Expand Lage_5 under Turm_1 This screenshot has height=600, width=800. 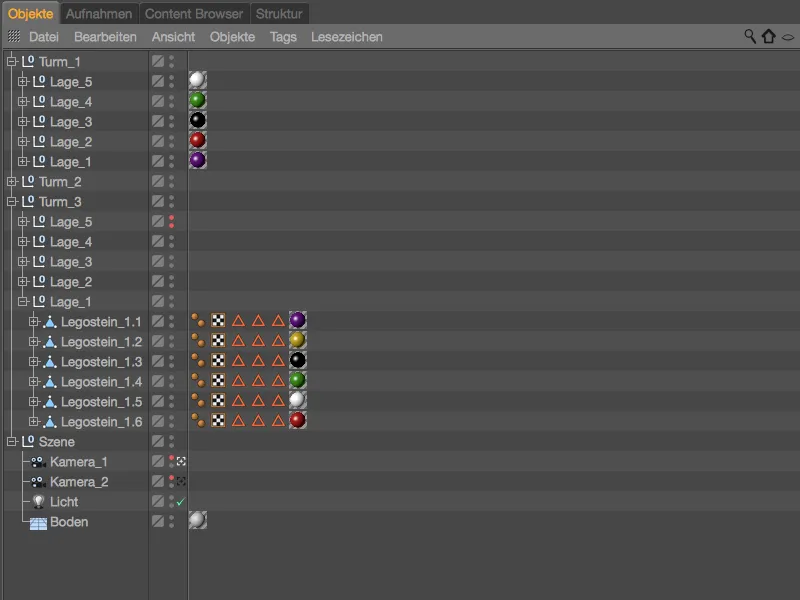(x=23, y=81)
